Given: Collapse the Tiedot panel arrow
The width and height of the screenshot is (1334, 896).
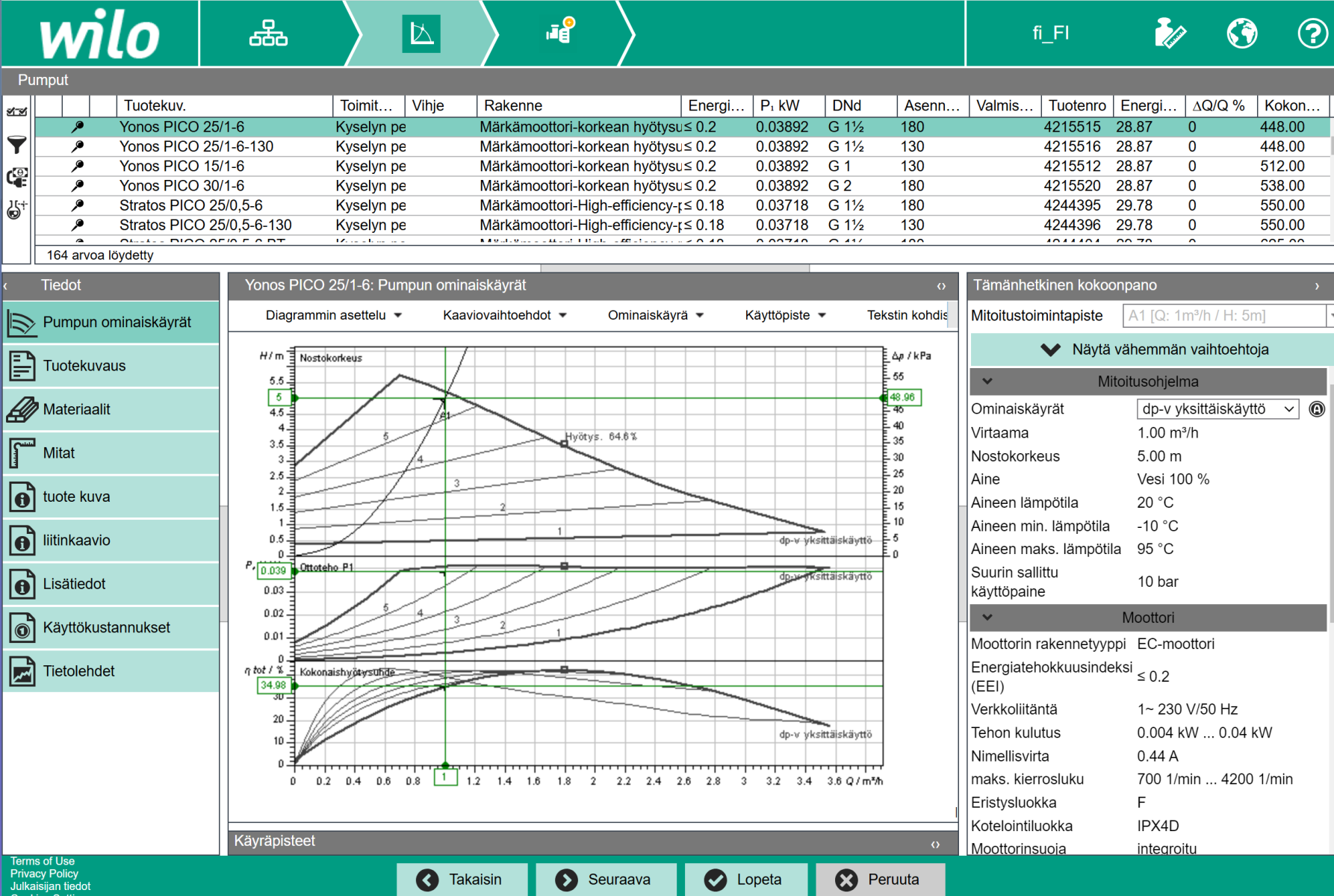Looking at the screenshot, I should point(6,285).
